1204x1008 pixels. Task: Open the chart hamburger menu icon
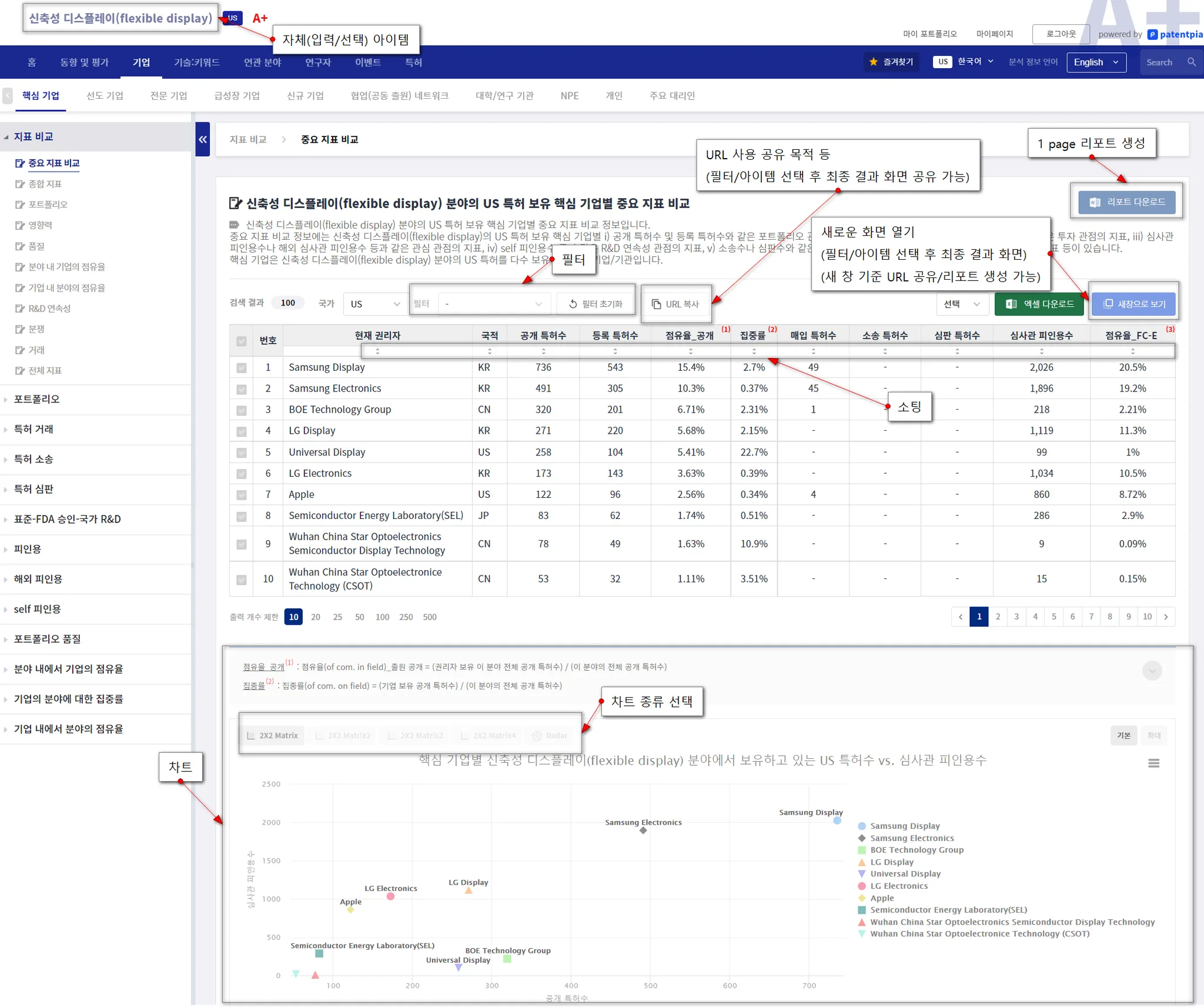point(1153,763)
